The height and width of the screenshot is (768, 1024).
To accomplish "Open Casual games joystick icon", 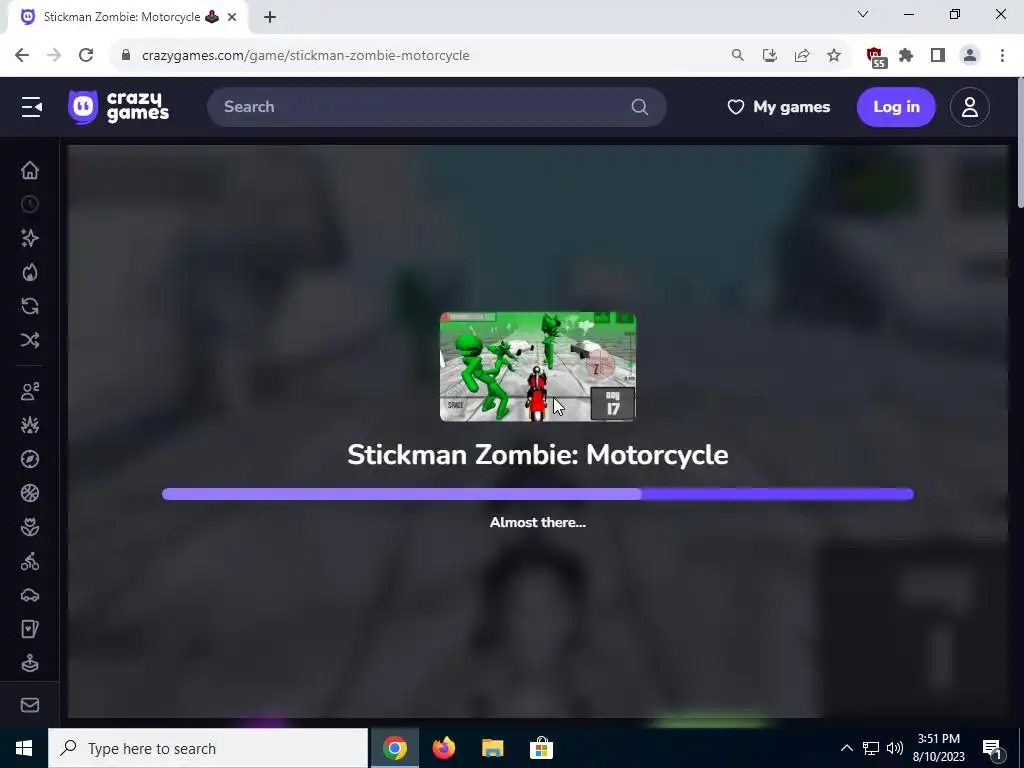I will tap(30, 664).
